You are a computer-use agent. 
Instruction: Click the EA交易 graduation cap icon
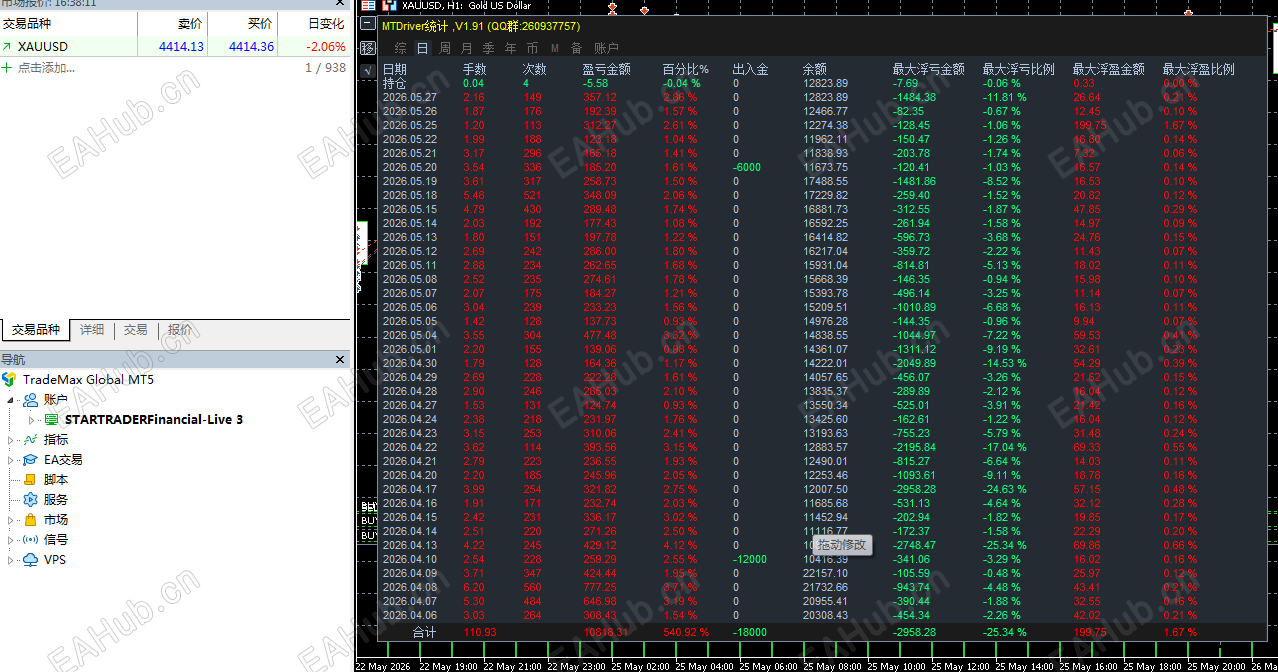(x=30, y=460)
